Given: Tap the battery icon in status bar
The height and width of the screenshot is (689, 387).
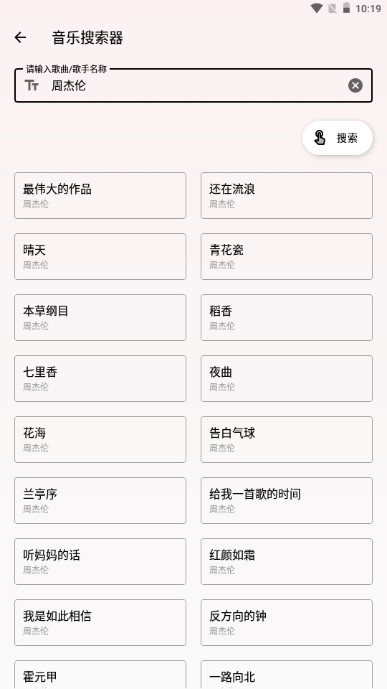Looking at the screenshot, I should click(347, 8).
